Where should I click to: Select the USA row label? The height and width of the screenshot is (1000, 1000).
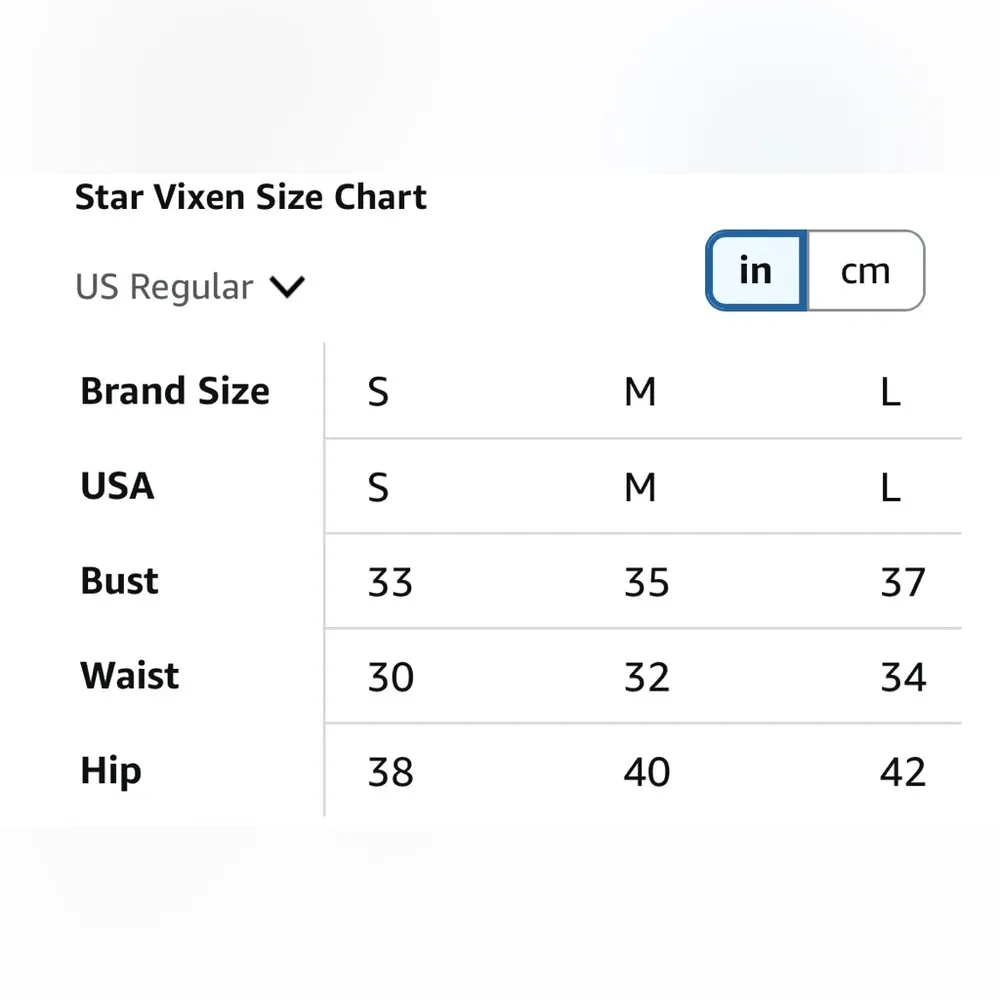(x=117, y=487)
